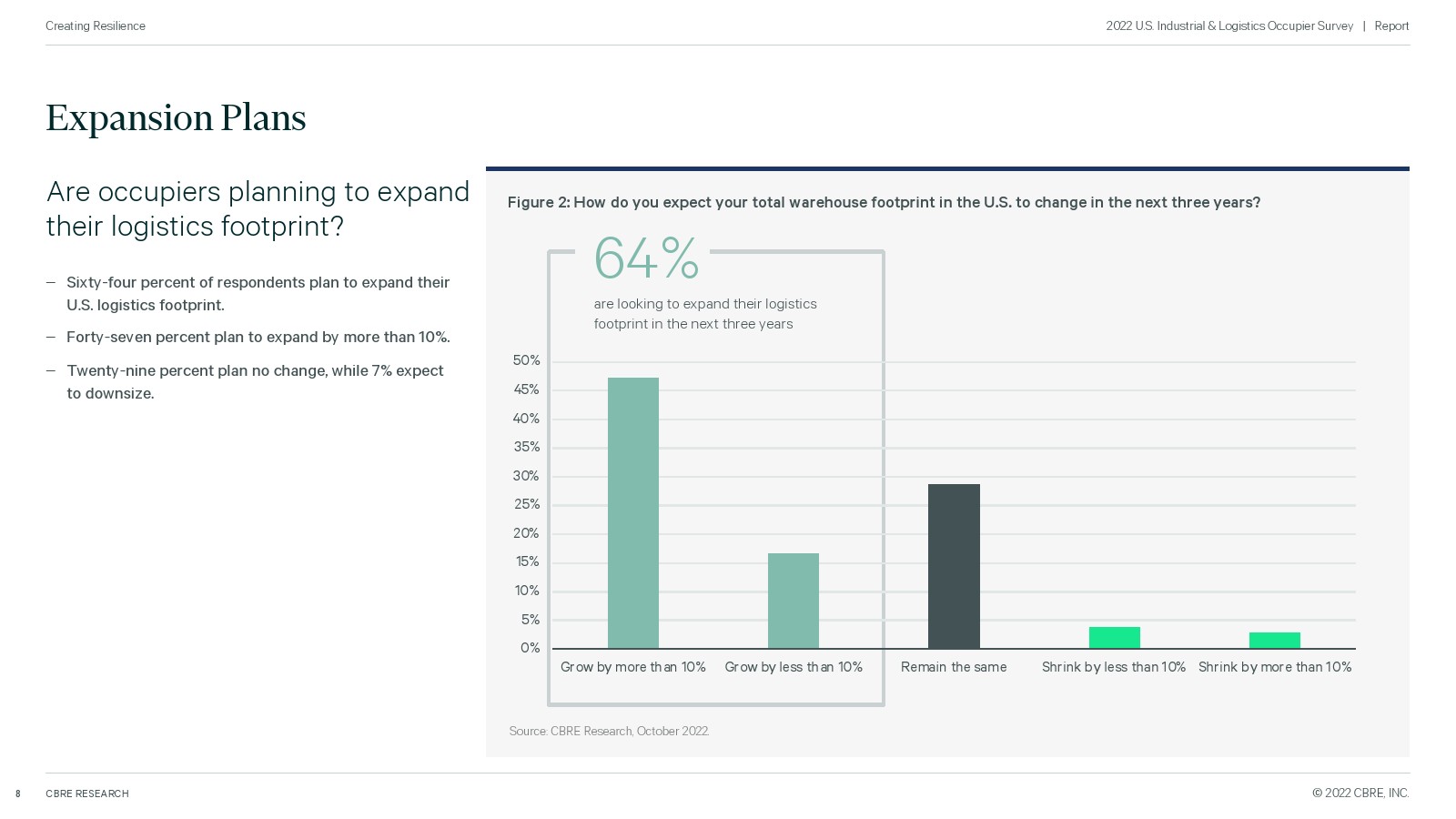
Task: Click the 'Creating Resilience' header text
Action: 96,26
